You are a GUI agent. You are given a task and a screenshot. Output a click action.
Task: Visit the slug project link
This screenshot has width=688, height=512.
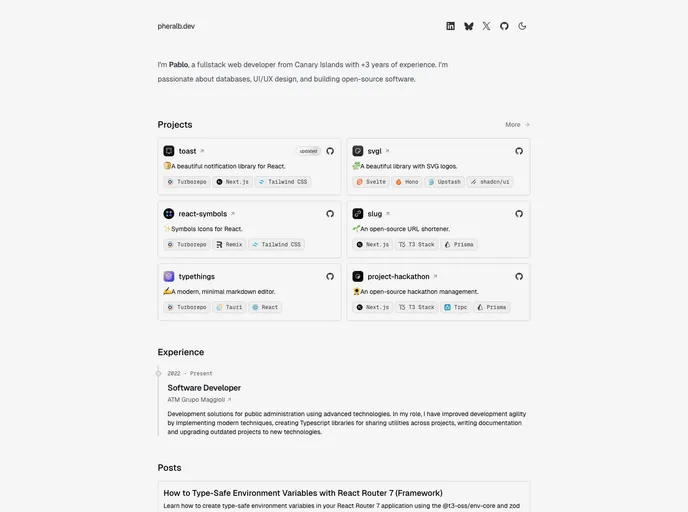coord(379,214)
